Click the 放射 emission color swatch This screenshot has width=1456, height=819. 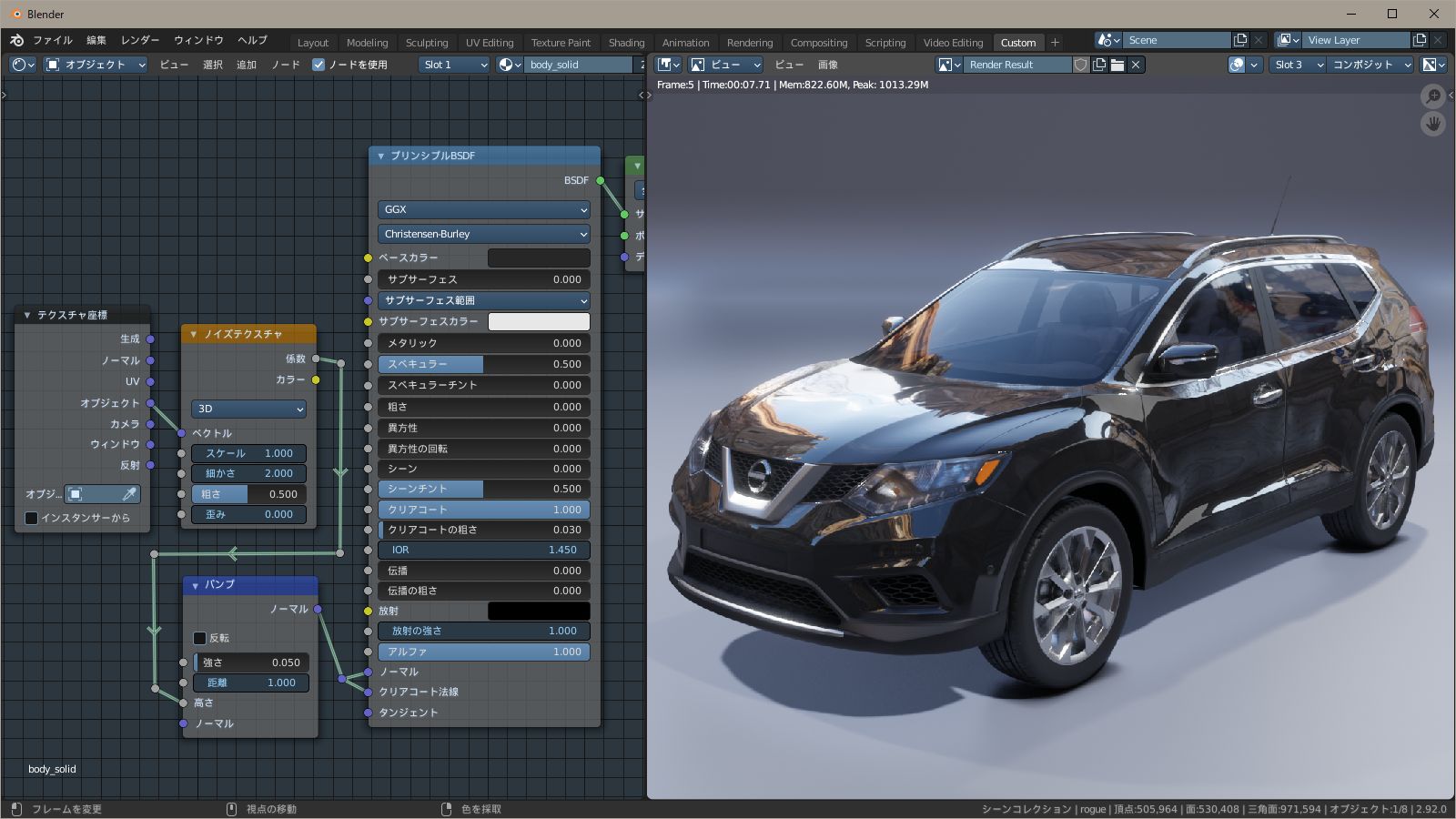click(x=539, y=612)
